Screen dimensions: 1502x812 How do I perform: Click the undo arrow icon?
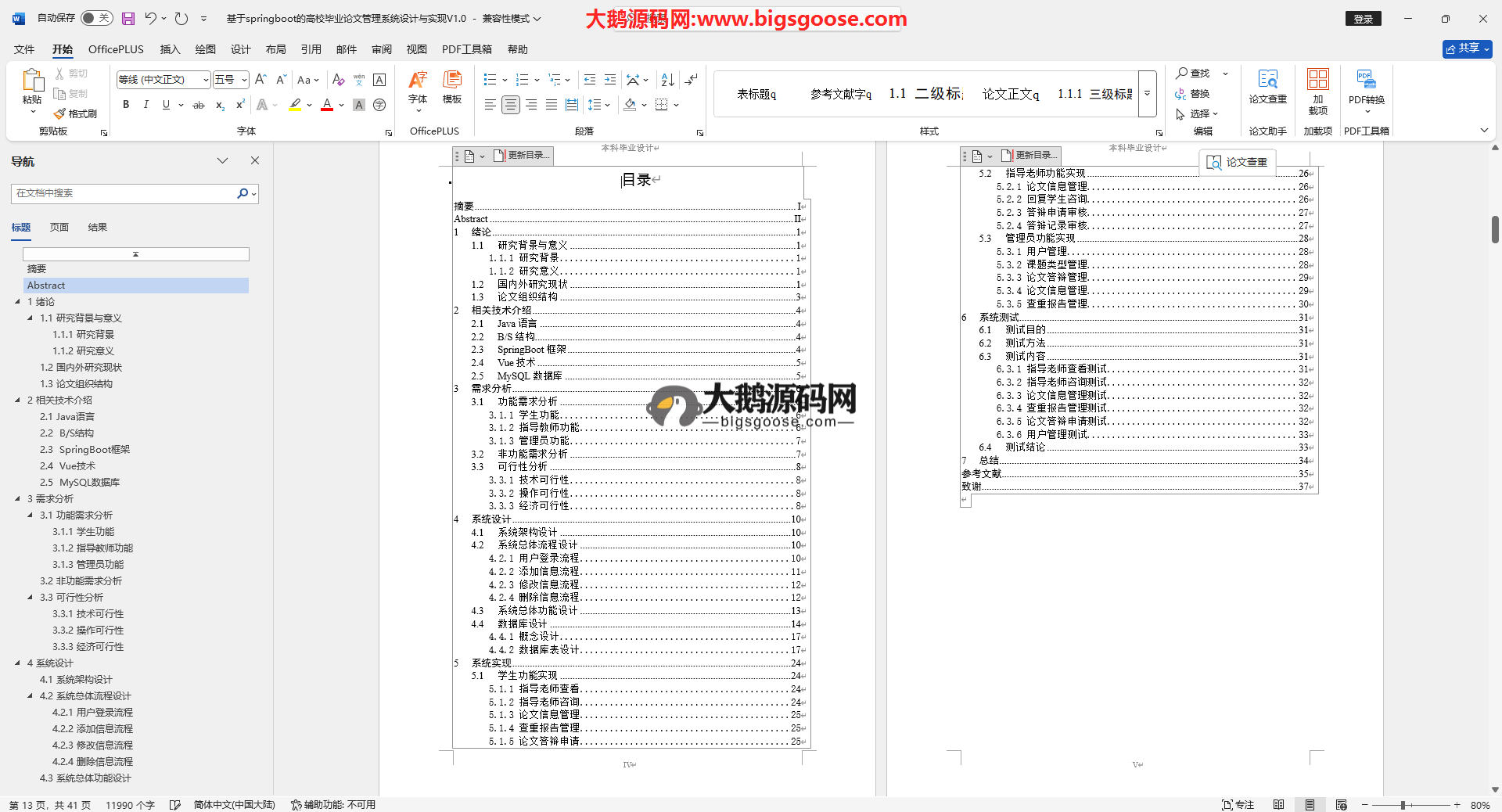click(x=151, y=18)
